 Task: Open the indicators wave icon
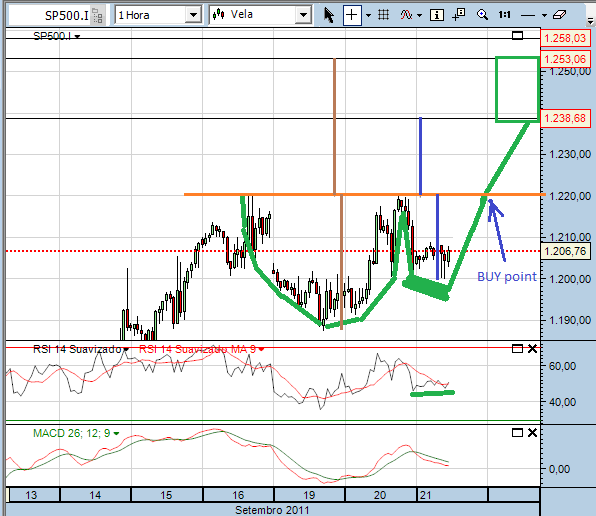406,15
